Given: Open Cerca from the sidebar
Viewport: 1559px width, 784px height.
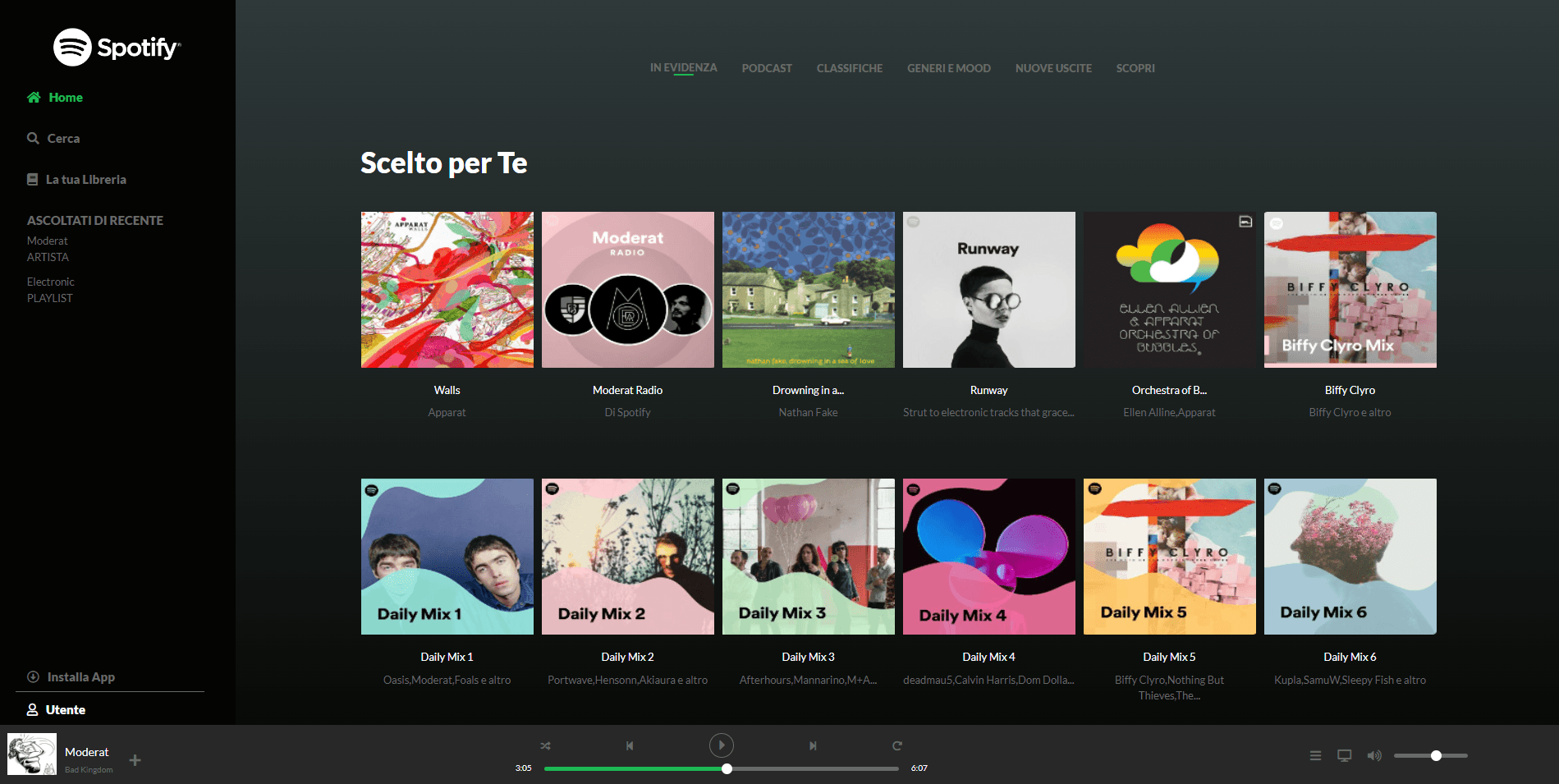Looking at the screenshot, I should click(63, 138).
